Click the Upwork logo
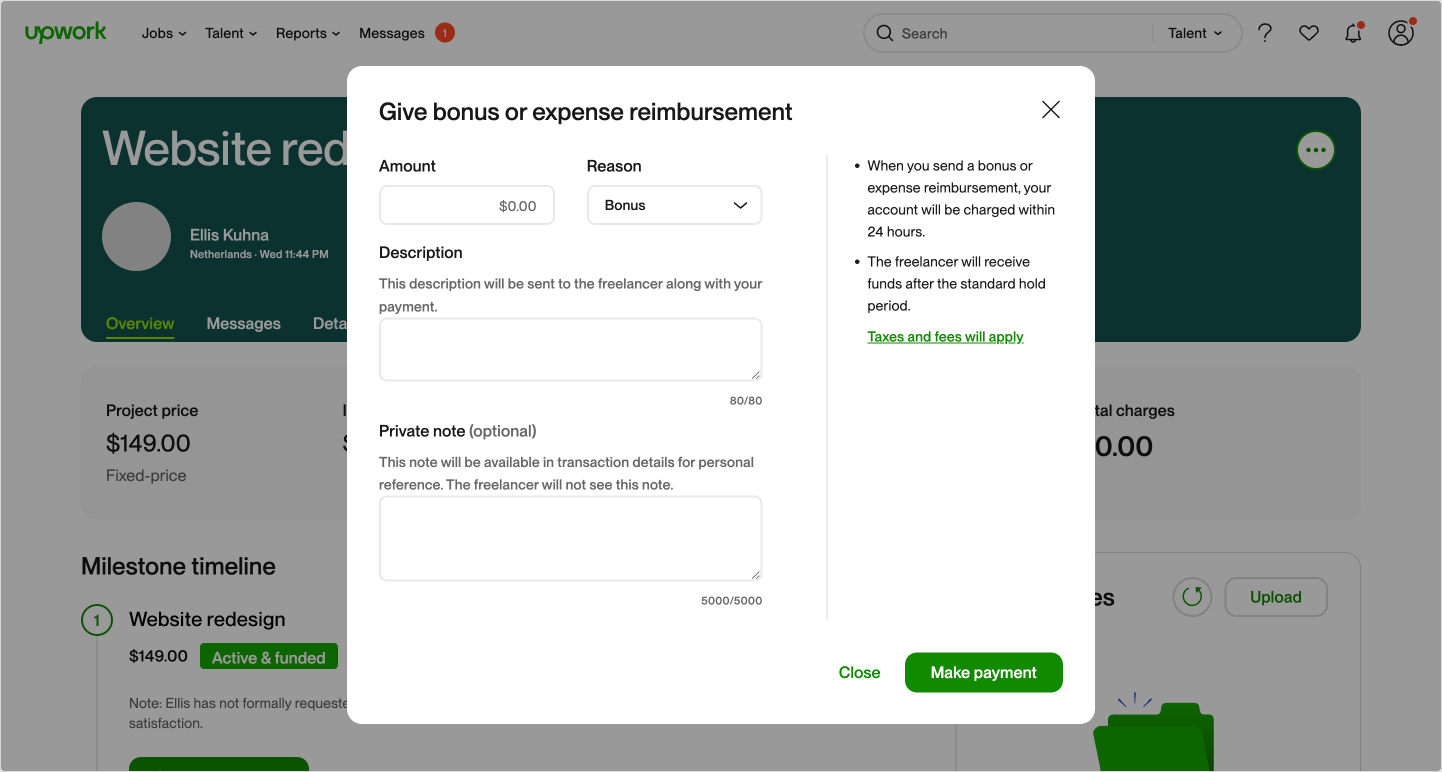 [66, 33]
